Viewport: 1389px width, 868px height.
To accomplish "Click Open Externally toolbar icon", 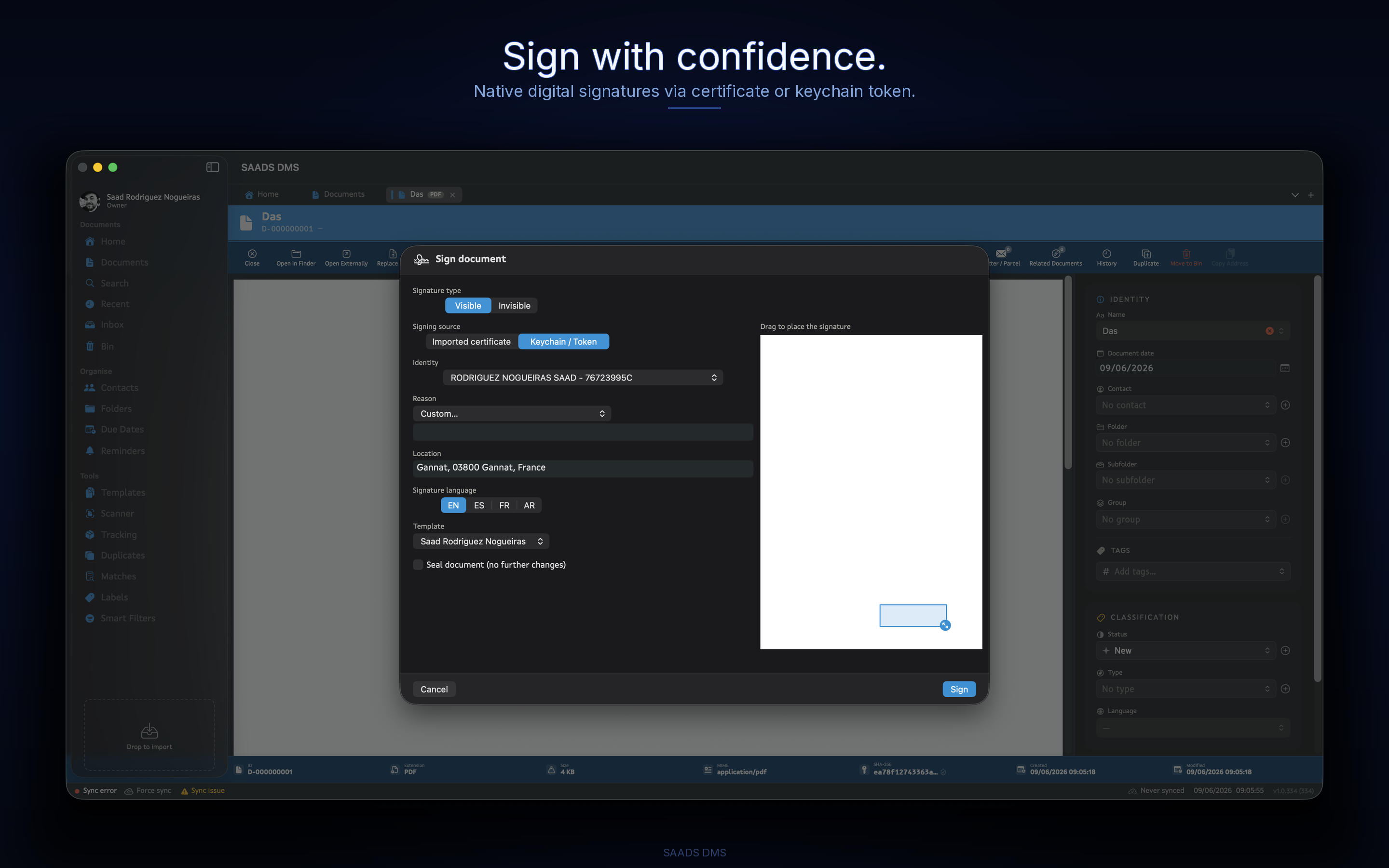I will pos(346,257).
